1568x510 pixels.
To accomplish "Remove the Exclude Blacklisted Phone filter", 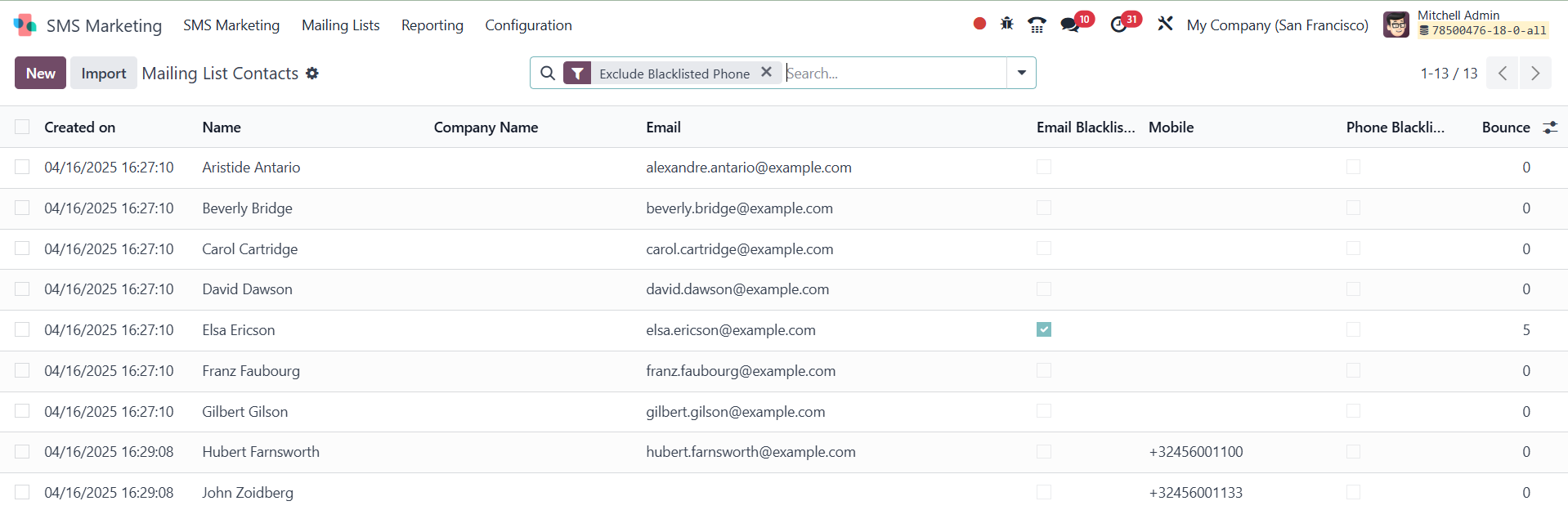I will 766,72.
